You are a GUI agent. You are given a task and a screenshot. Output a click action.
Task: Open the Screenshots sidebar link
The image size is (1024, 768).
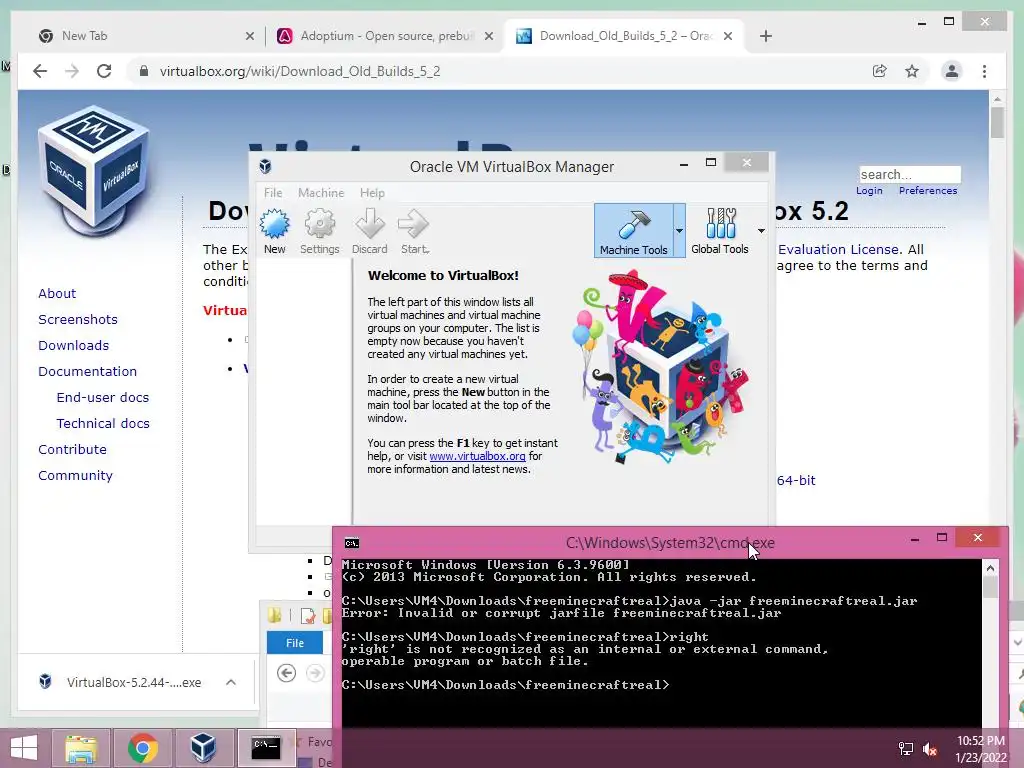pos(78,319)
